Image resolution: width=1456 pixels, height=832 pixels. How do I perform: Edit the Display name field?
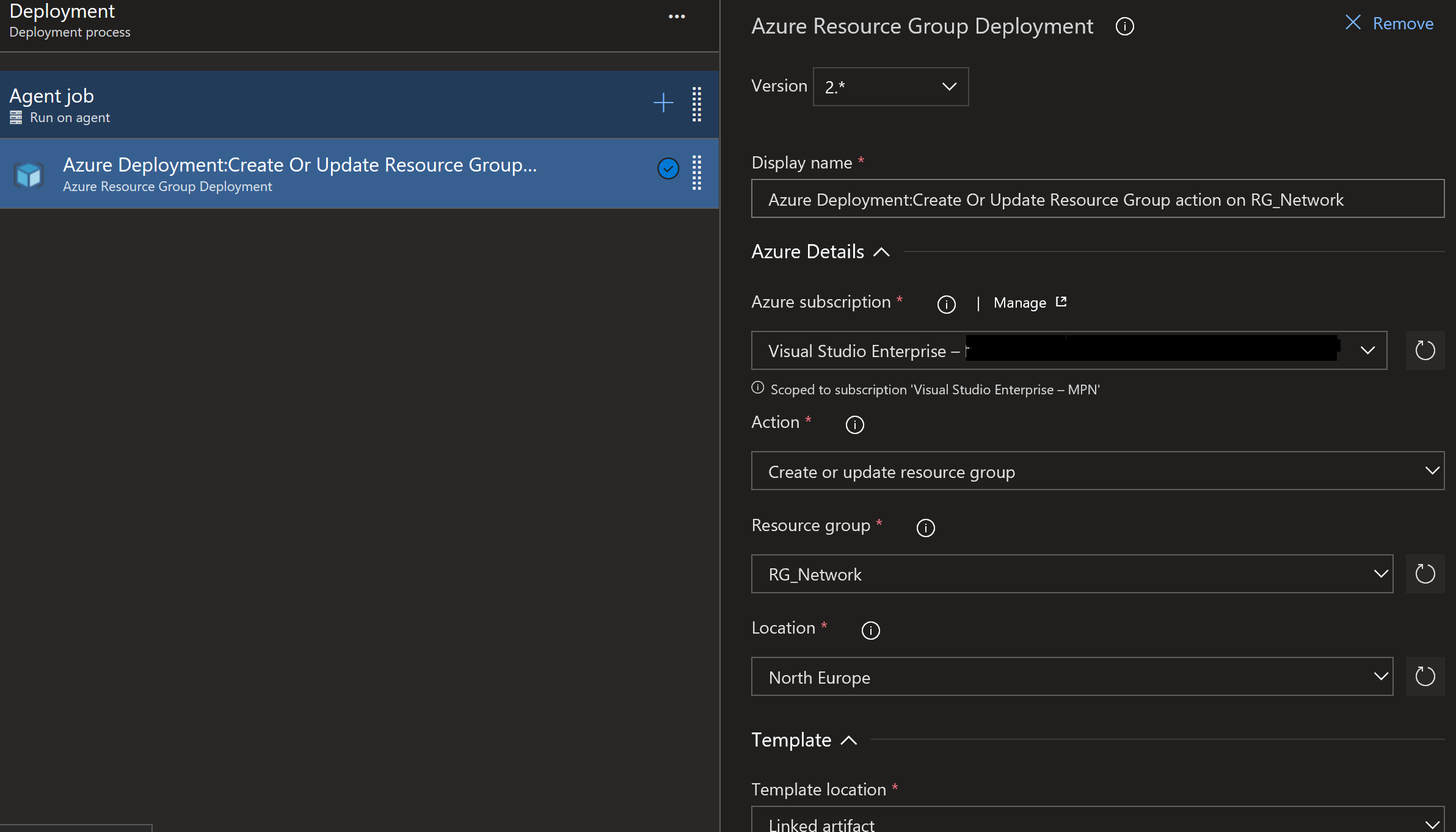(x=1097, y=198)
